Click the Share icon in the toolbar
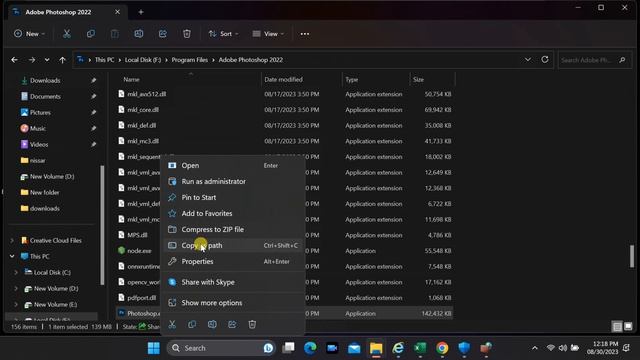 coord(163,34)
